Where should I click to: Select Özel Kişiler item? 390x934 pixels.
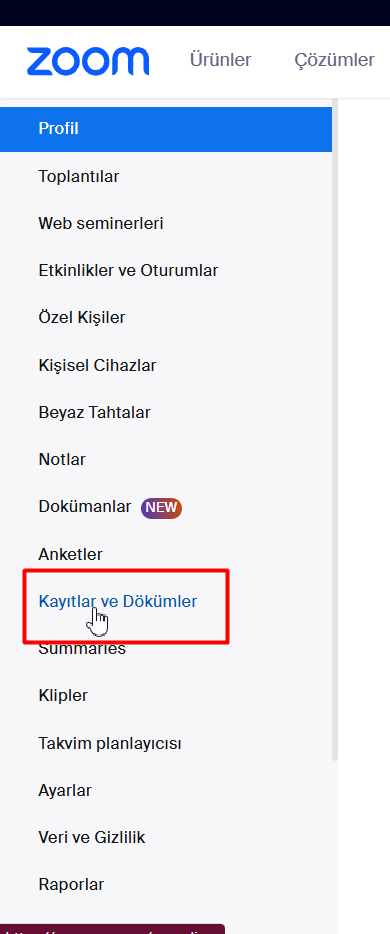(x=82, y=317)
